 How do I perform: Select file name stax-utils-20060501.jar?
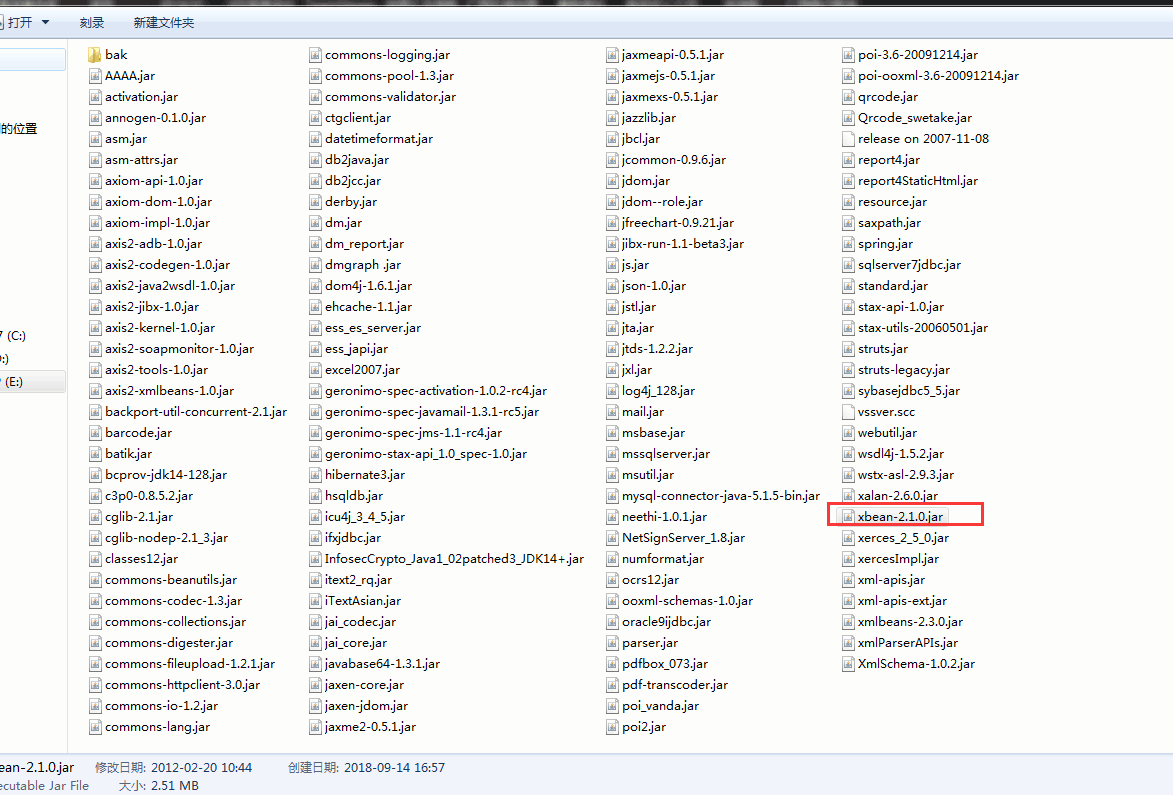point(923,328)
